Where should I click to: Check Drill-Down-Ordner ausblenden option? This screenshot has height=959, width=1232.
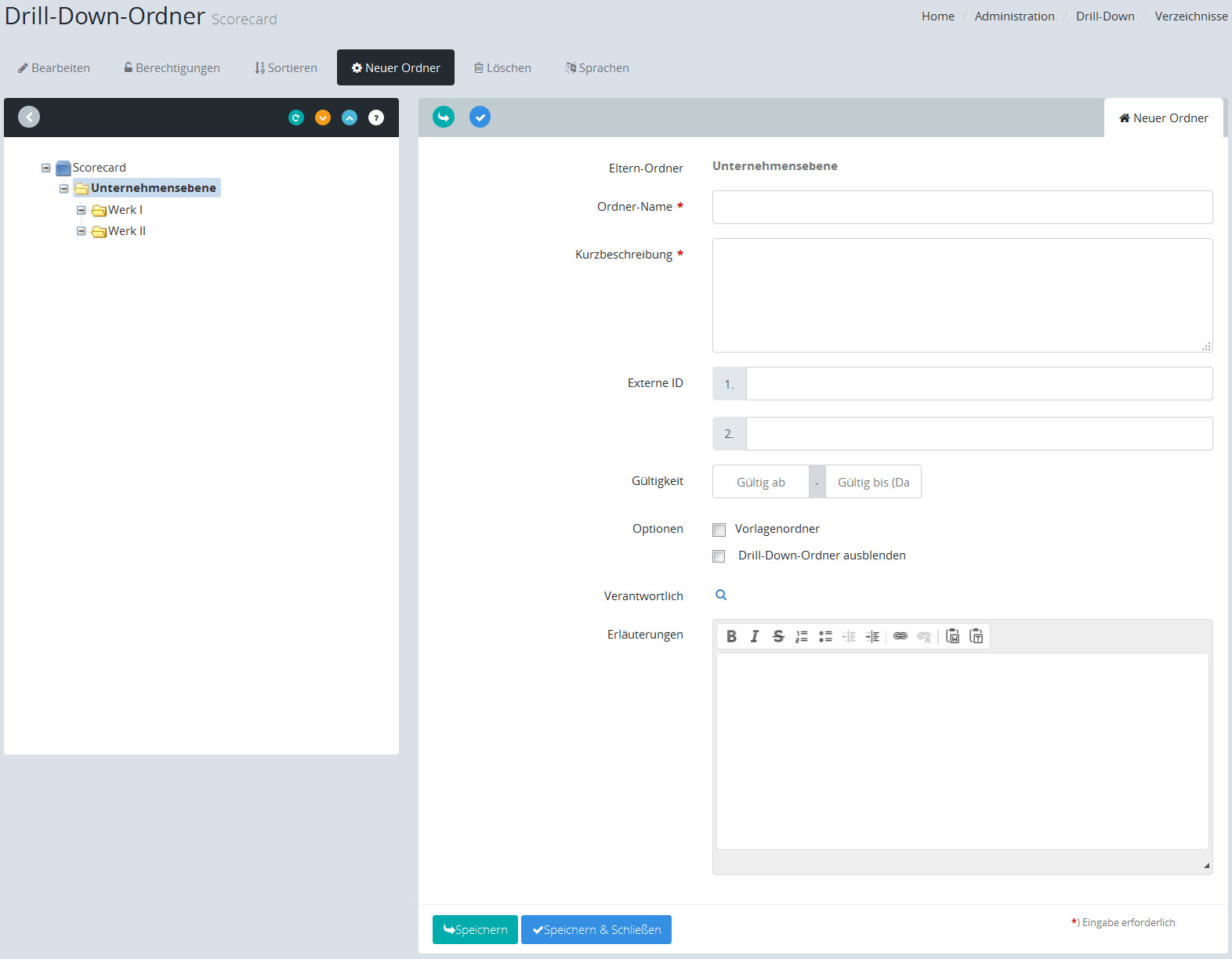(719, 556)
